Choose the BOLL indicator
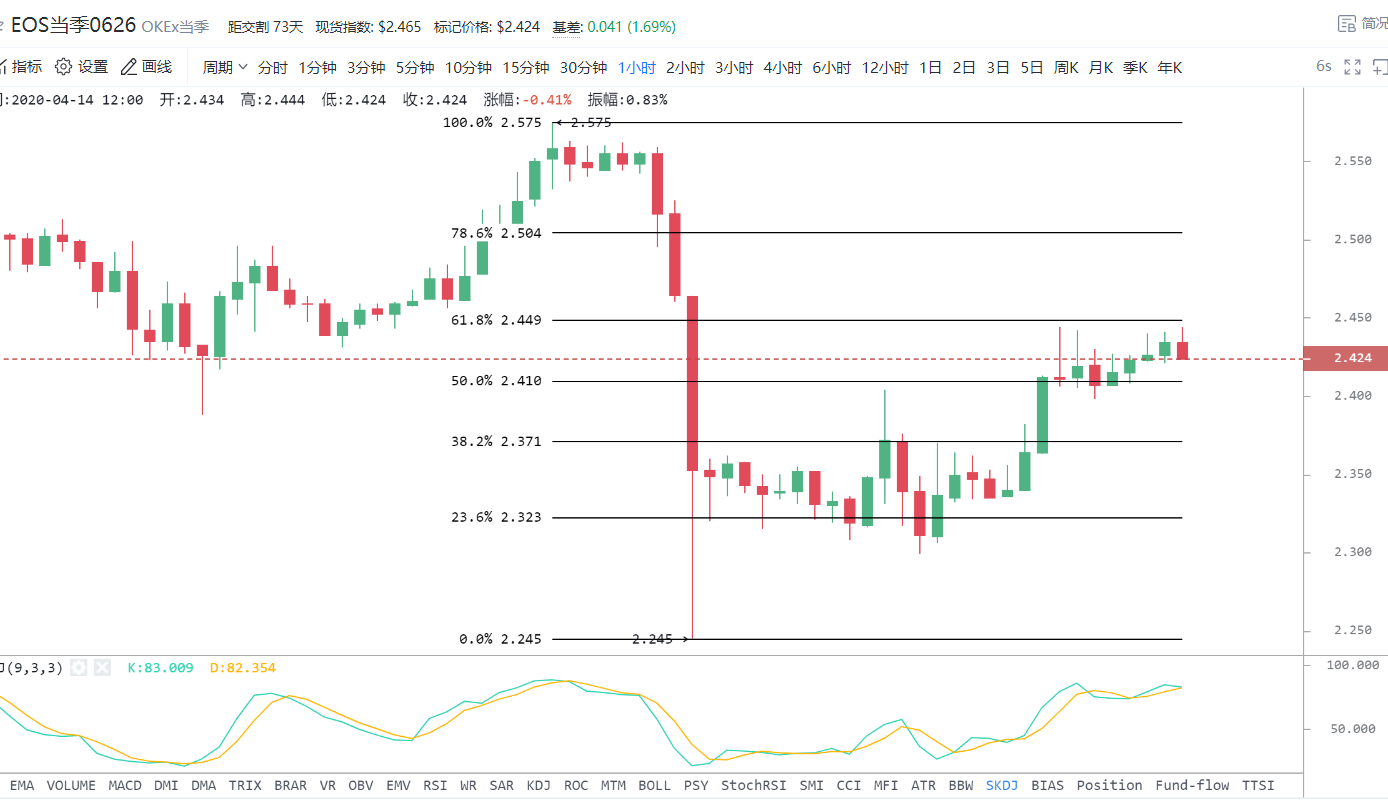 point(654,785)
